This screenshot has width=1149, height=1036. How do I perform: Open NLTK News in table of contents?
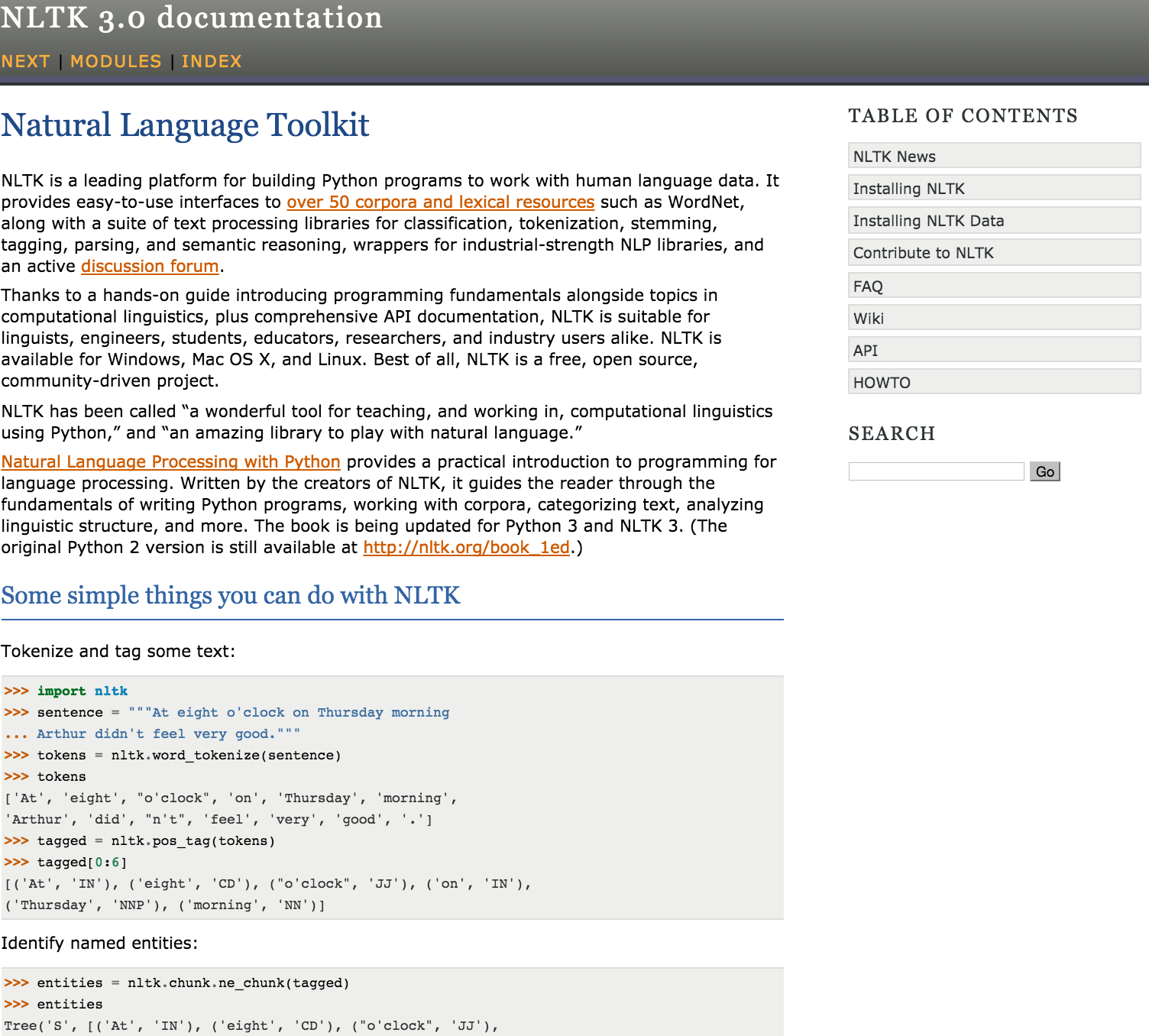[x=894, y=157]
